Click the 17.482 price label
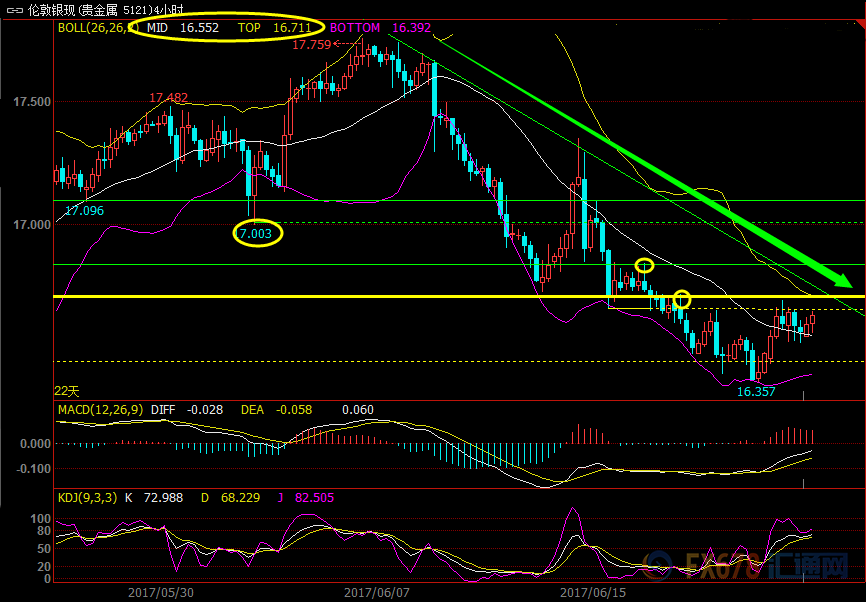The width and height of the screenshot is (866, 602). [x=168, y=98]
